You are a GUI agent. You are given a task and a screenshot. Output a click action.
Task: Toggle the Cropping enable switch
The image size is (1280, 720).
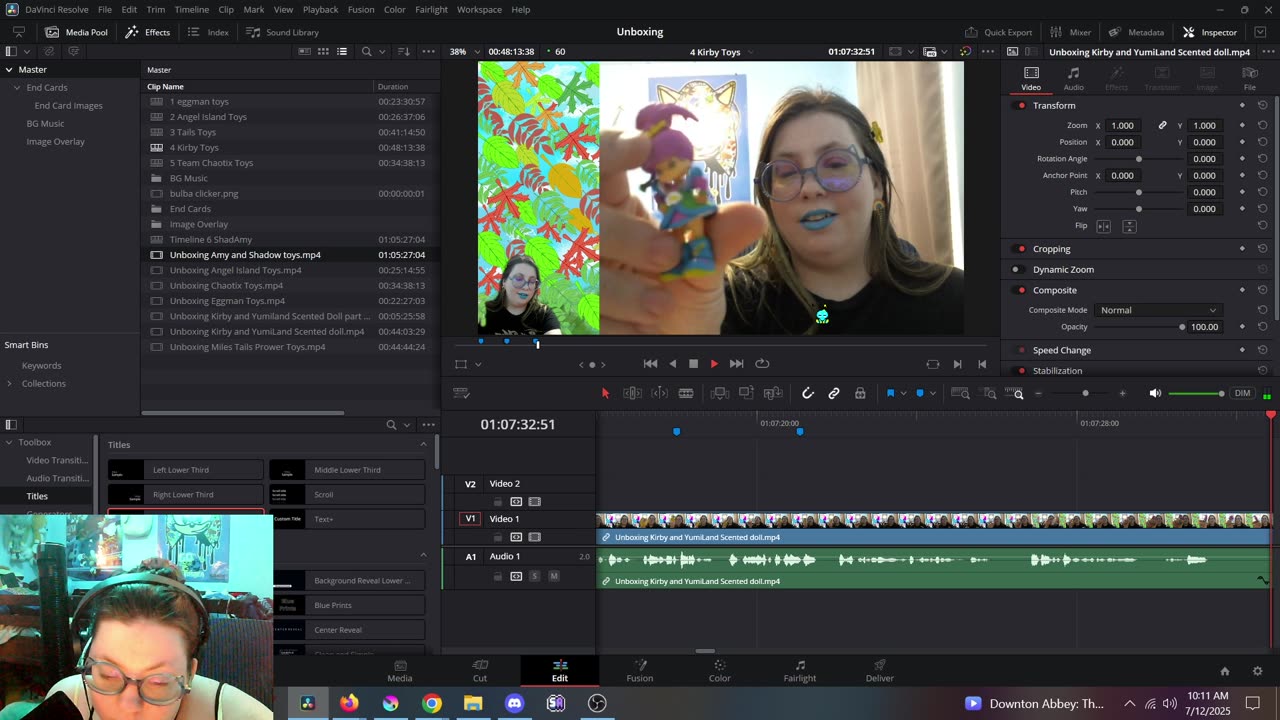[1021, 249]
